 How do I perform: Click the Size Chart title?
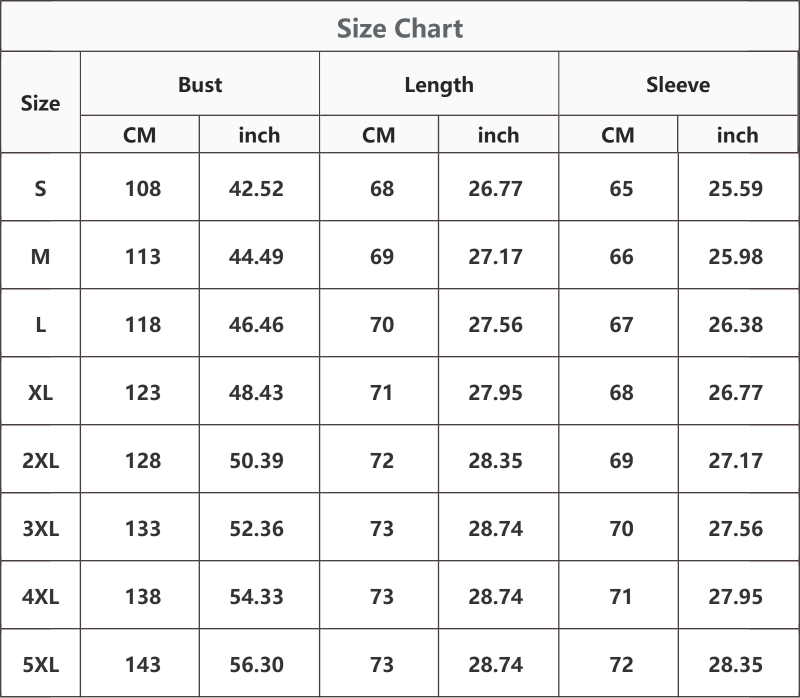(400, 28)
